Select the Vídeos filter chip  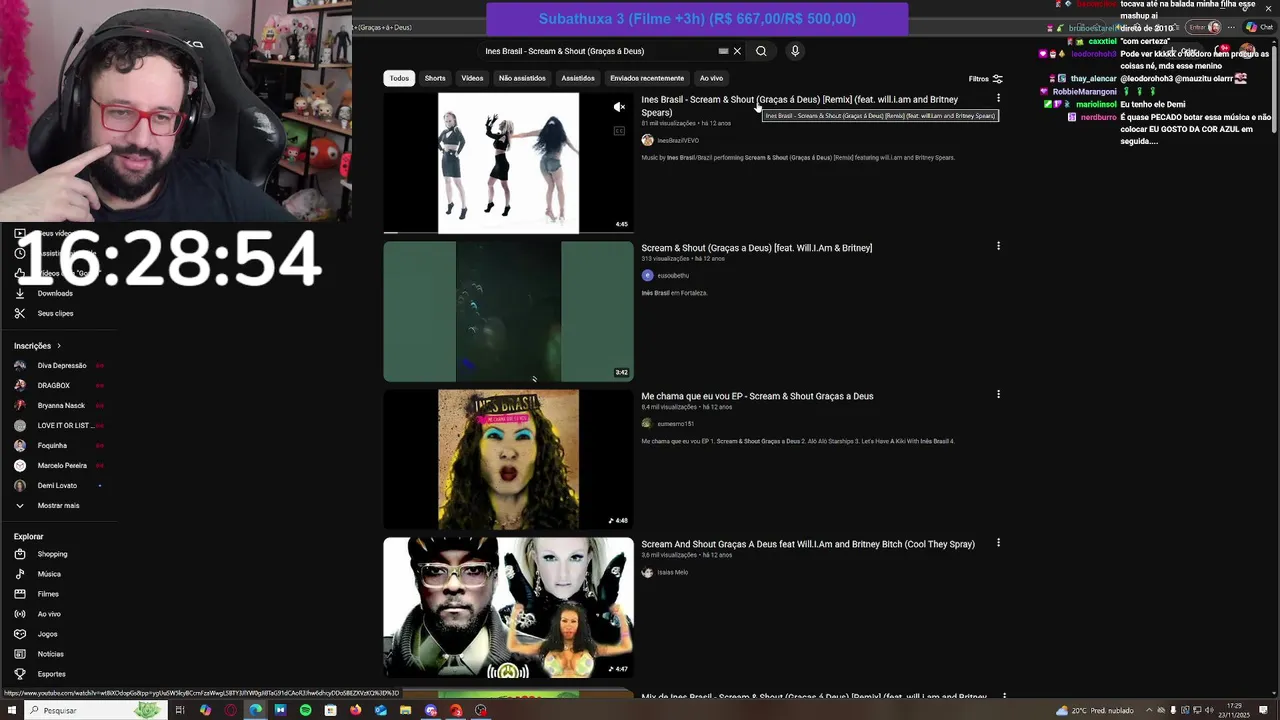[472, 78]
